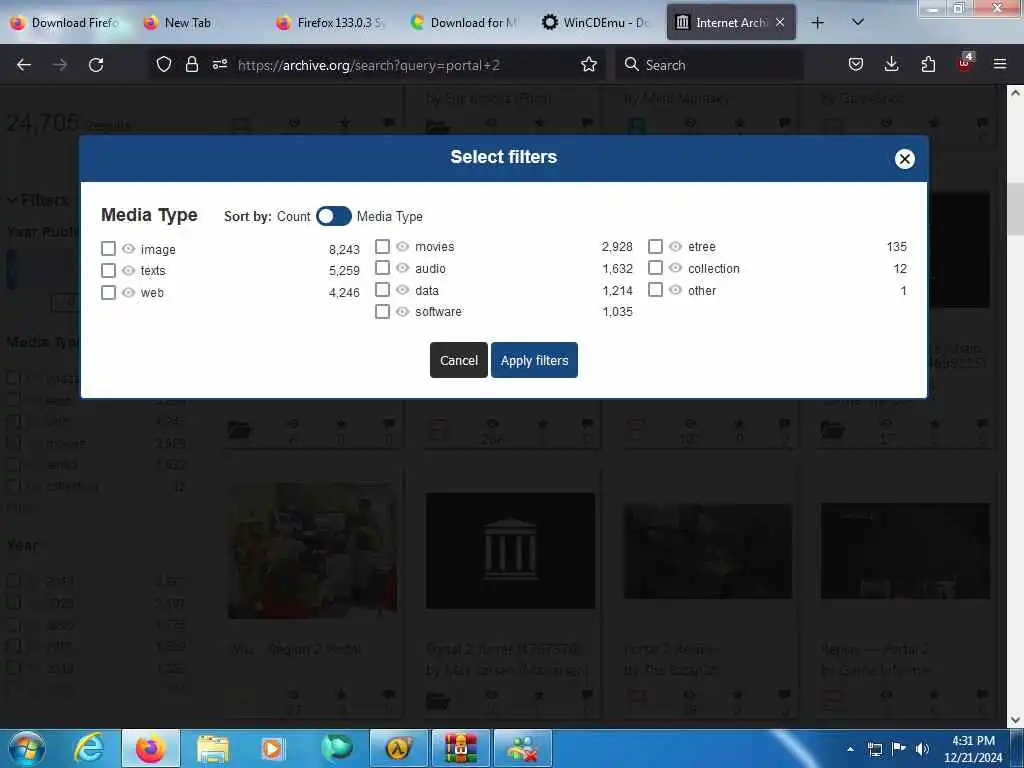Check the audio media type checkbox
The image size is (1024, 768).
[383, 268]
